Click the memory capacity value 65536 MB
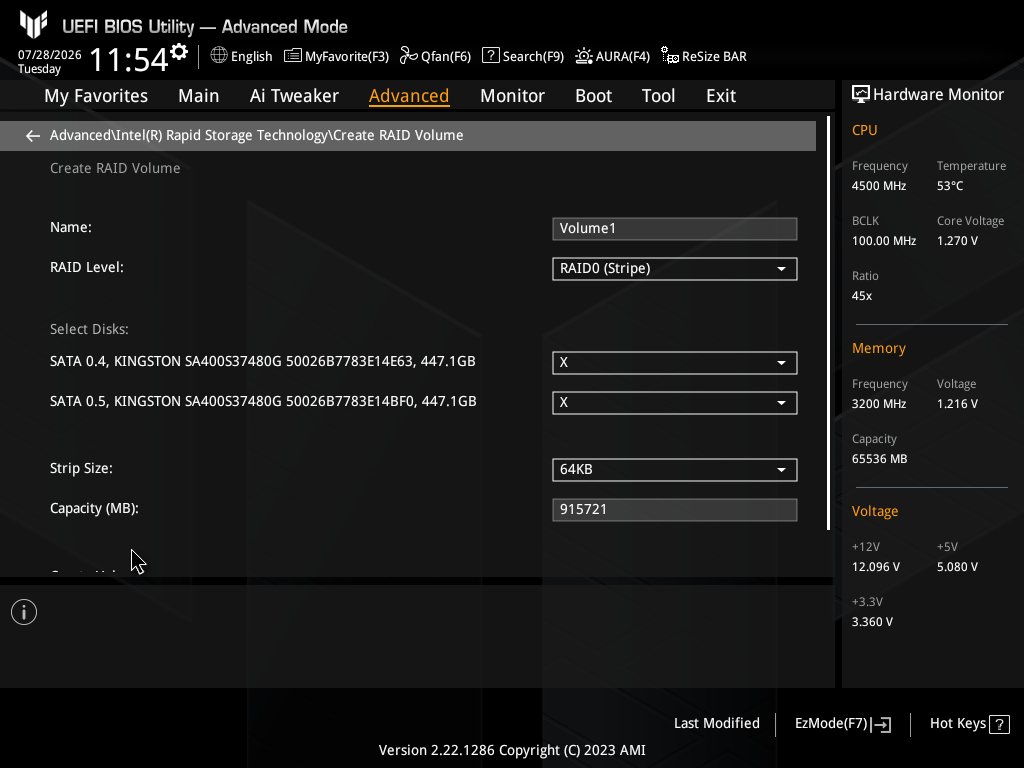This screenshot has height=768, width=1024. tap(879, 459)
